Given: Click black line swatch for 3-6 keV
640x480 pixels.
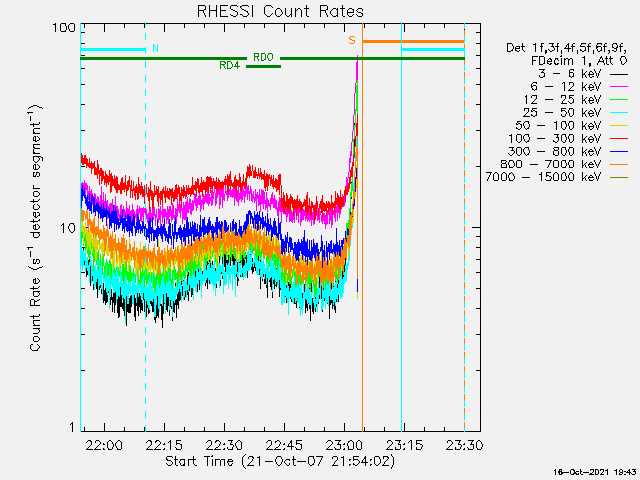Looking at the screenshot, I should [x=619, y=74].
